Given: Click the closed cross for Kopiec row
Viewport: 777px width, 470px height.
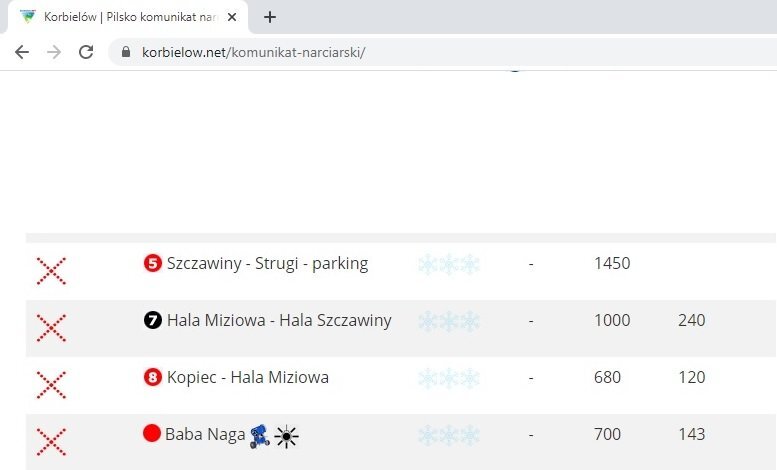Looking at the screenshot, I should click(51, 385).
